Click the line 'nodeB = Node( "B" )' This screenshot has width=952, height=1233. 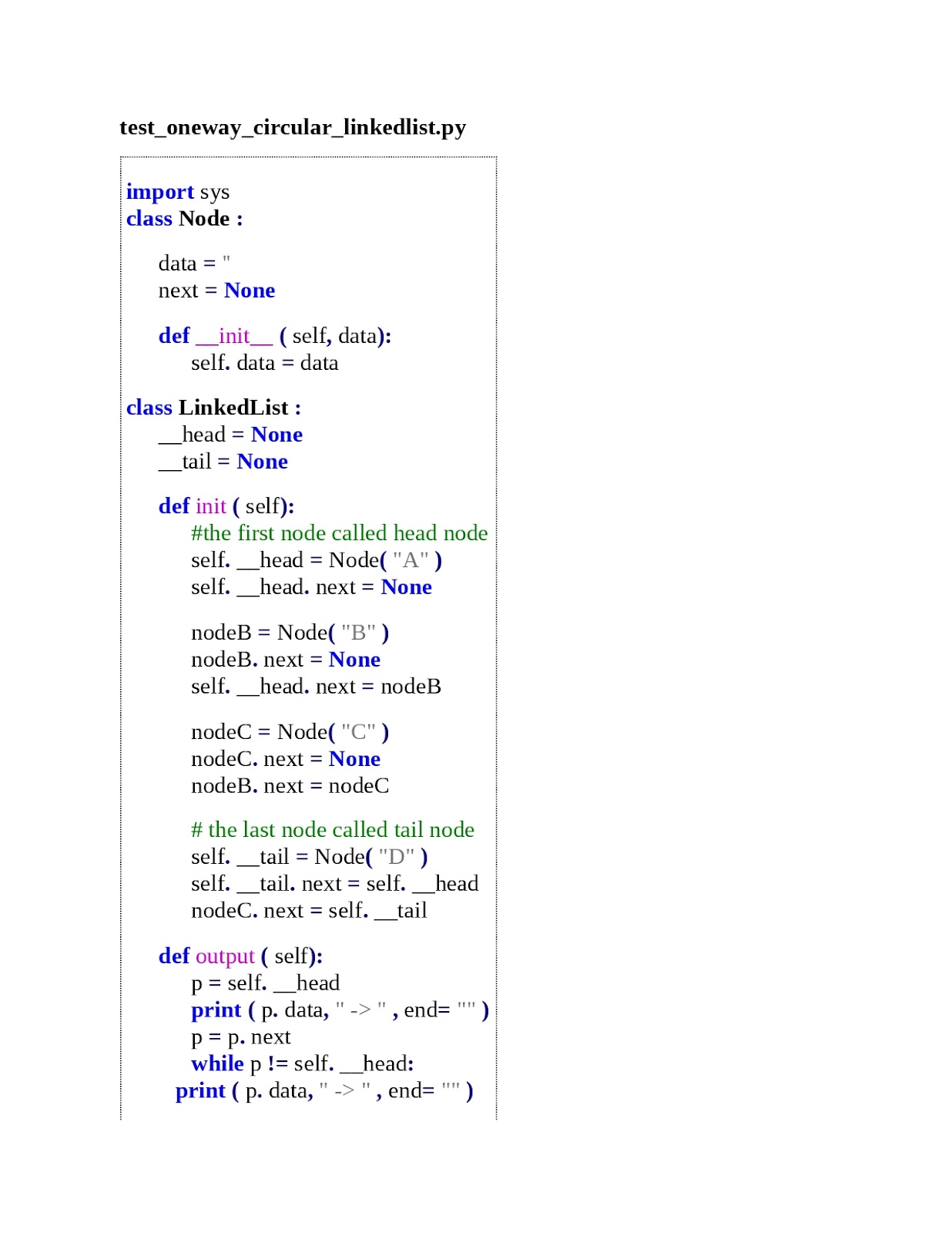pyautogui.click(x=290, y=633)
